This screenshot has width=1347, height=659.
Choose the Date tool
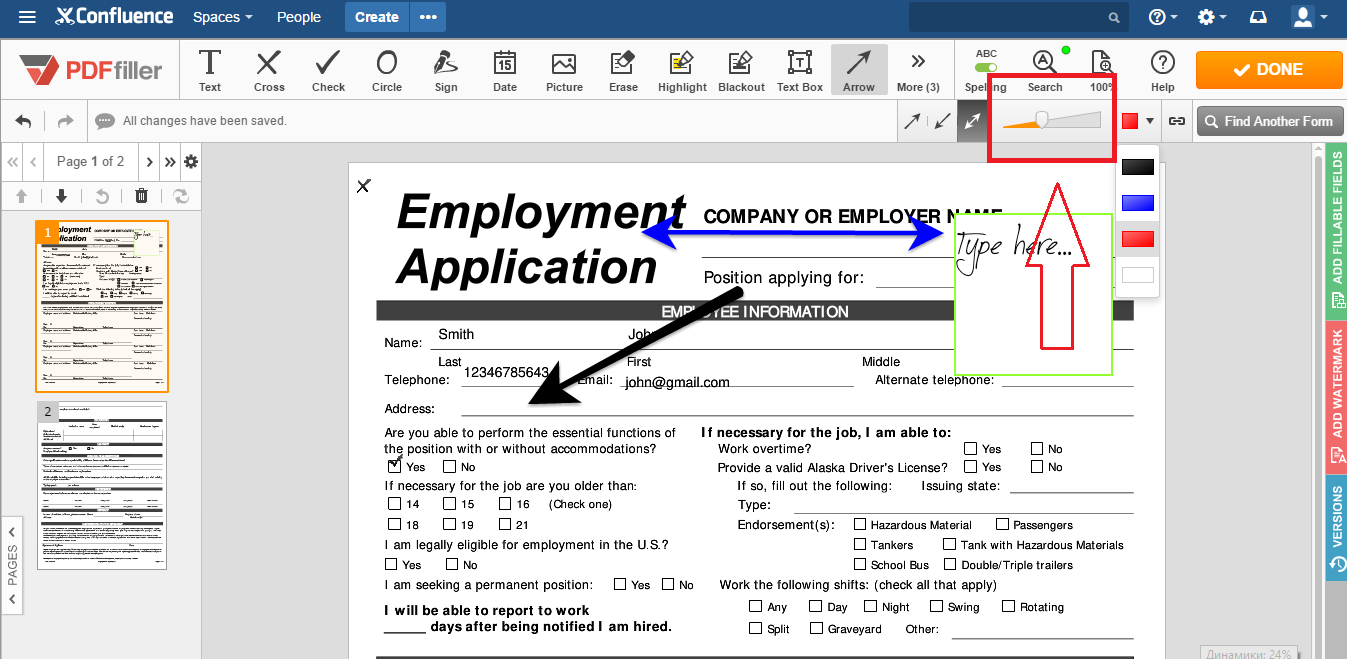(x=505, y=70)
